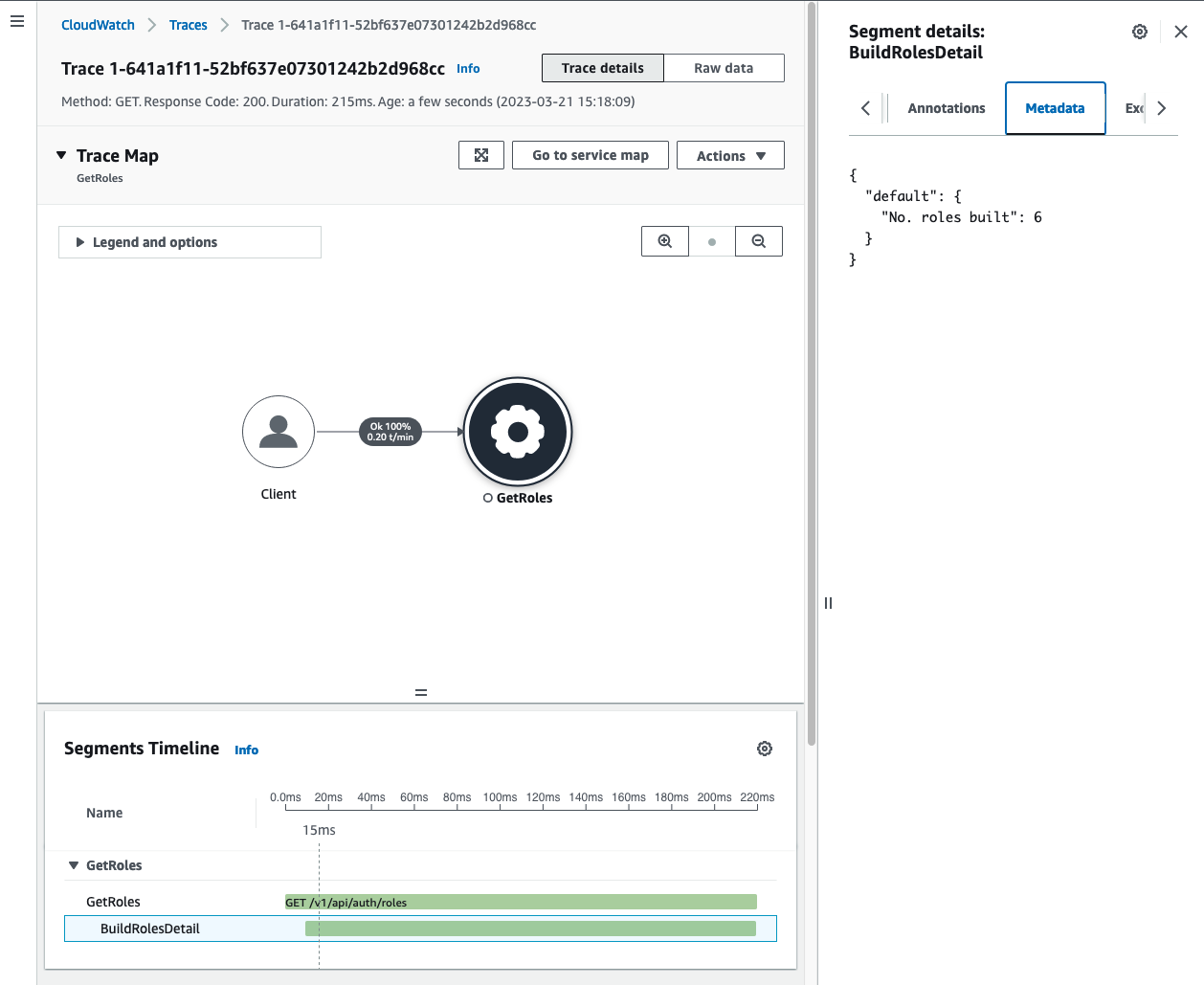Select the GetRoles segment row
Viewport: 1204px width, 985px height.
pyautogui.click(x=421, y=902)
